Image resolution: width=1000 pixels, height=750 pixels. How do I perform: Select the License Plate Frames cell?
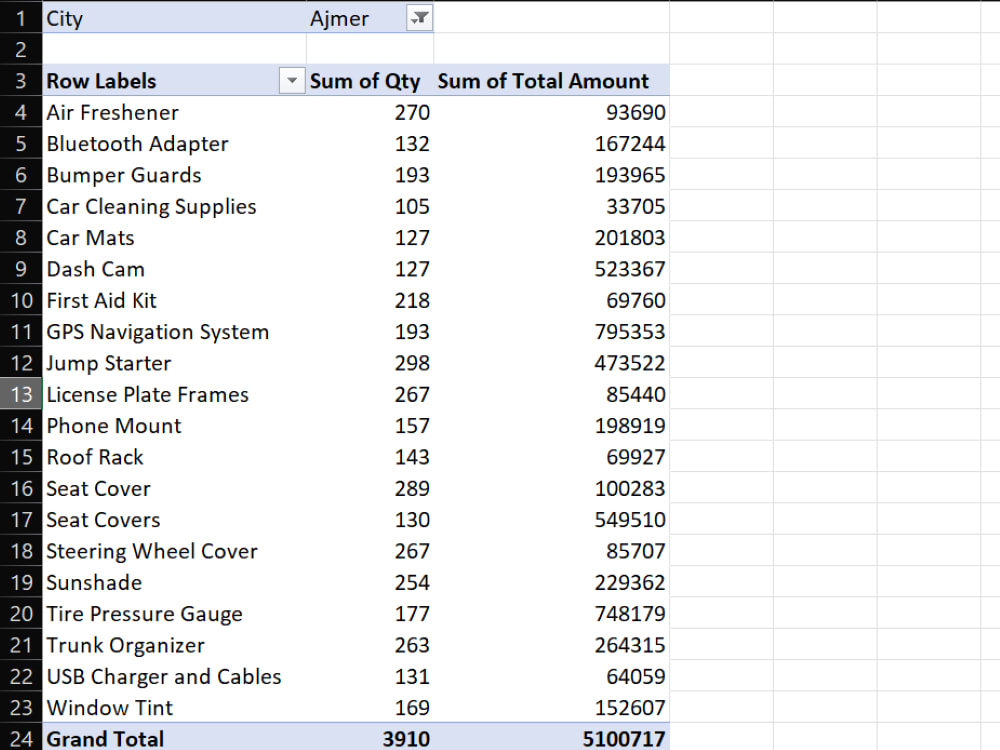(174, 394)
